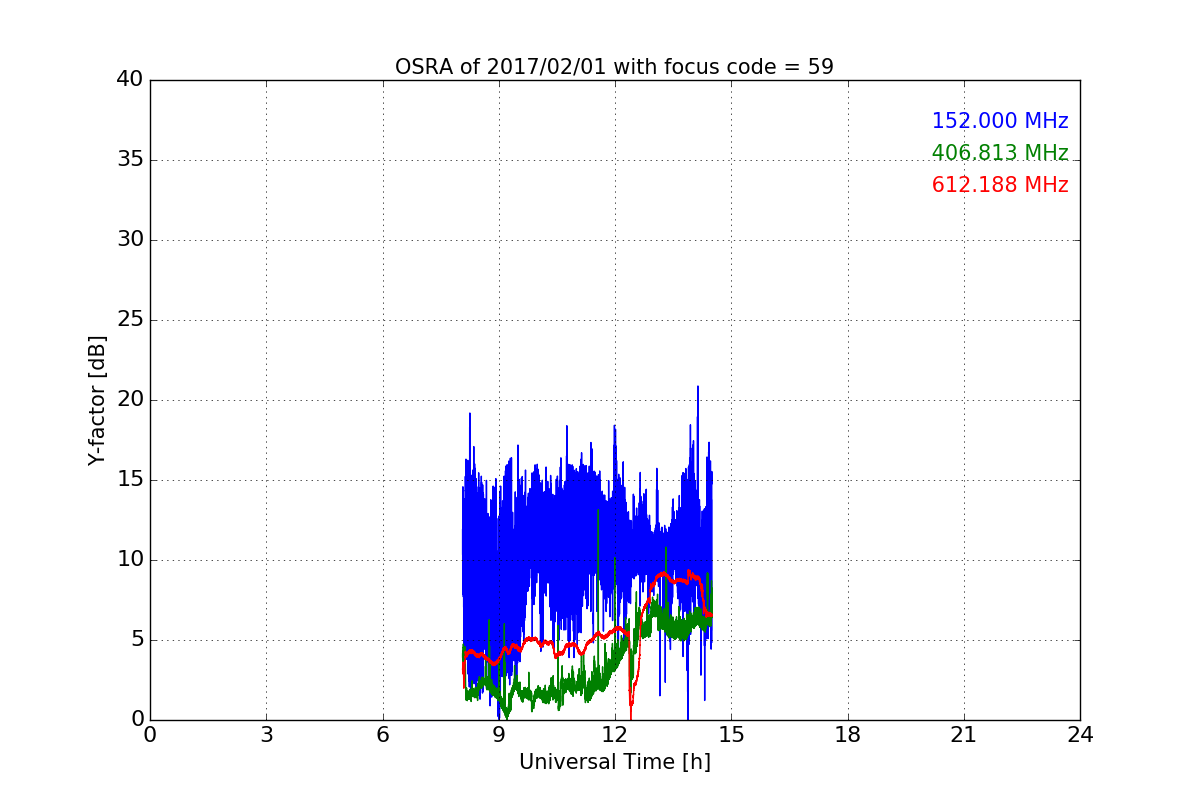Click x-axis tick label '12'

615,735
